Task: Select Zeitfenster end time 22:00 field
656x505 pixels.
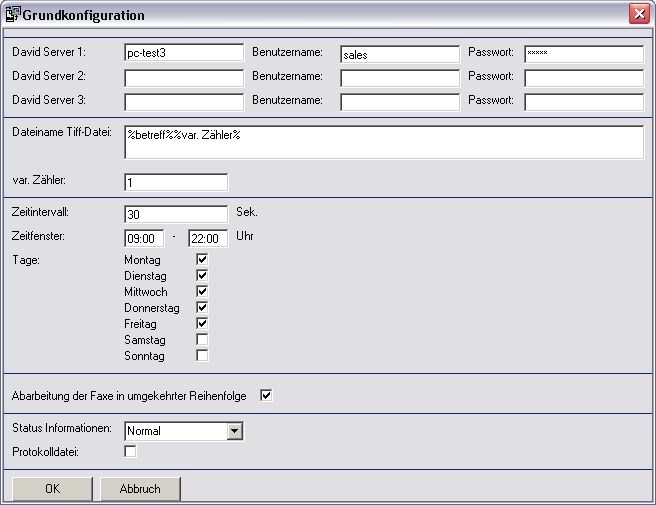Action: [x=208, y=238]
